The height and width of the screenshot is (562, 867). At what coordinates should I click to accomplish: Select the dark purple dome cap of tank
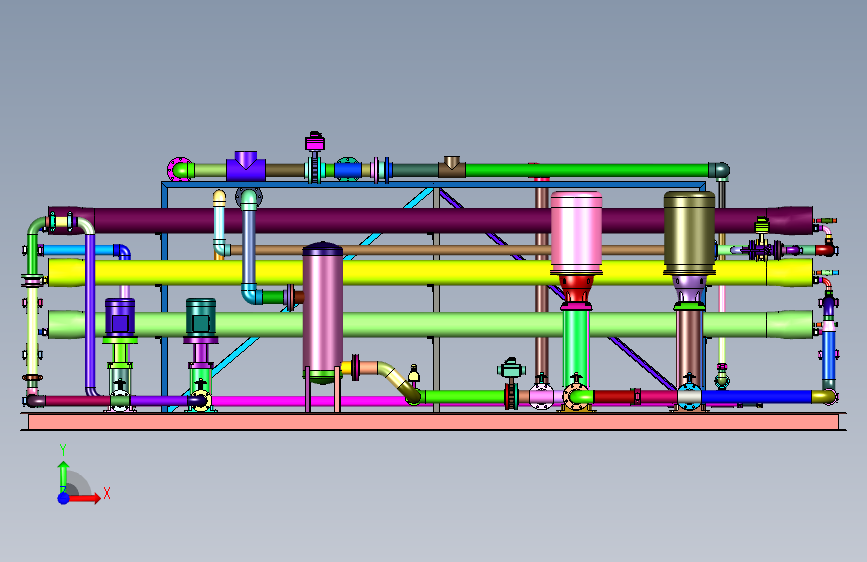click(x=322, y=249)
